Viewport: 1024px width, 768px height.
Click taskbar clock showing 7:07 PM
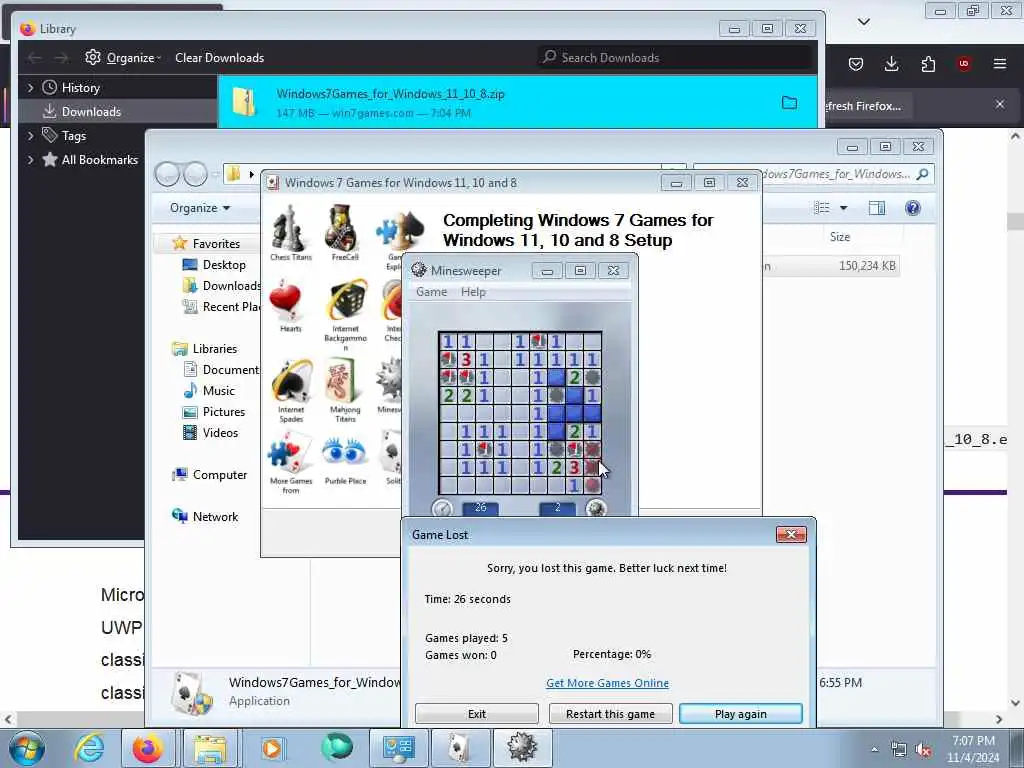point(973,749)
